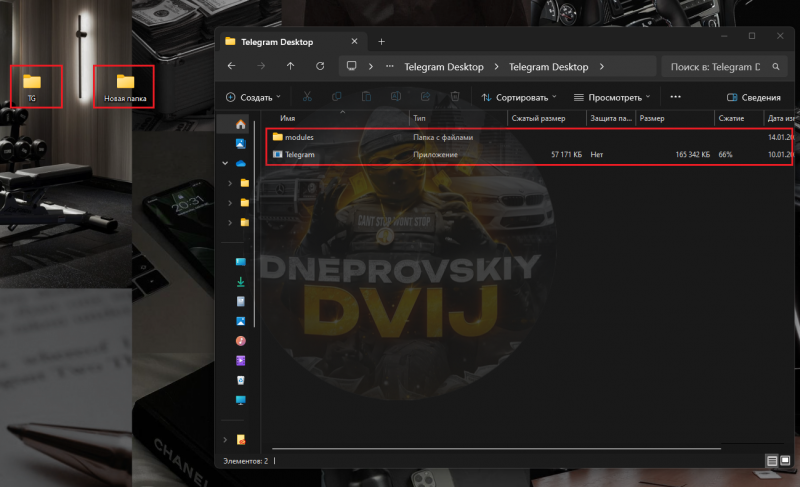Expand chevron after the last Telegram Desktop breadcrumb
The height and width of the screenshot is (487, 800).
[x=602, y=66]
